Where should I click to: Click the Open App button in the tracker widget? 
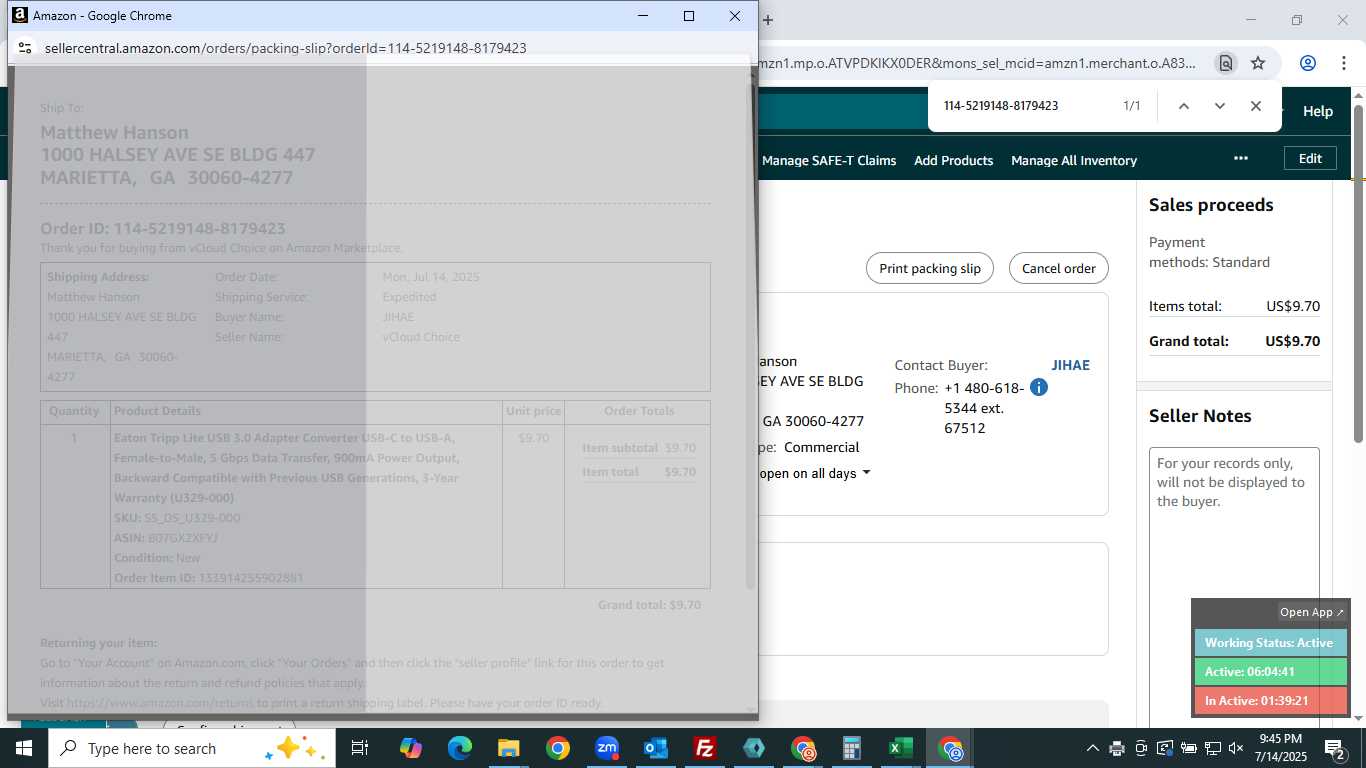click(1312, 612)
